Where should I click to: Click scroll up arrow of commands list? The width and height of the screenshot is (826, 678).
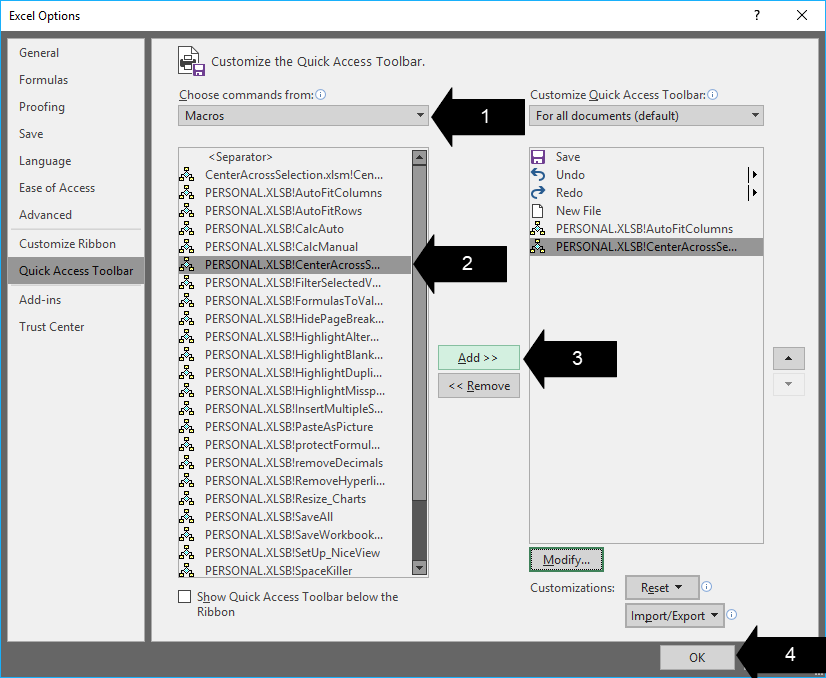point(419,157)
